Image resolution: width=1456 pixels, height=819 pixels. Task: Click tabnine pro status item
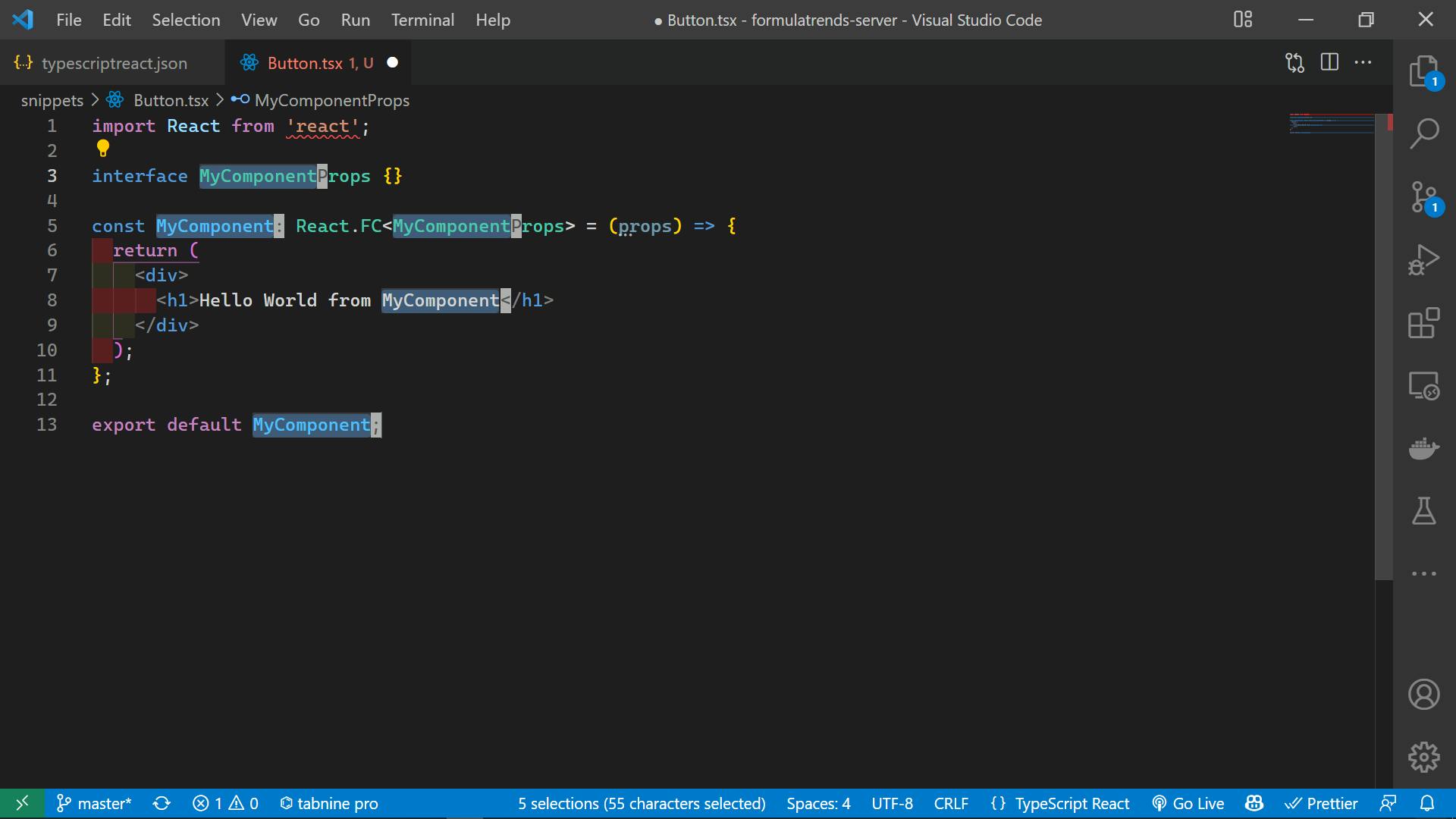tap(329, 803)
